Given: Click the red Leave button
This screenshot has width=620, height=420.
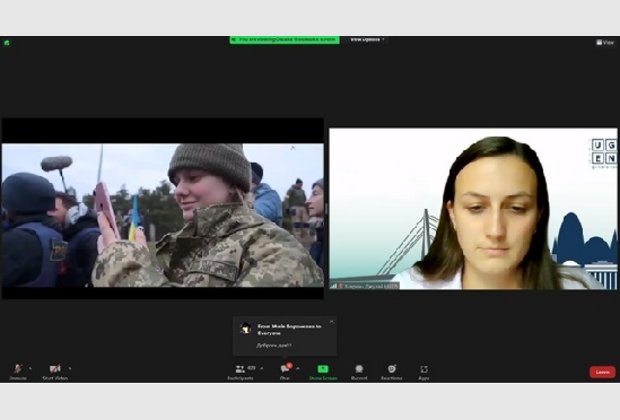Looking at the screenshot, I should tap(602, 372).
